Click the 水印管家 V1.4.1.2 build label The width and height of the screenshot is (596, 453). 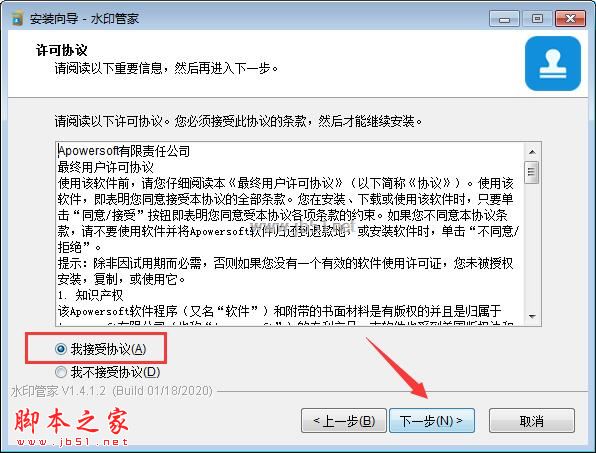(x=111, y=391)
